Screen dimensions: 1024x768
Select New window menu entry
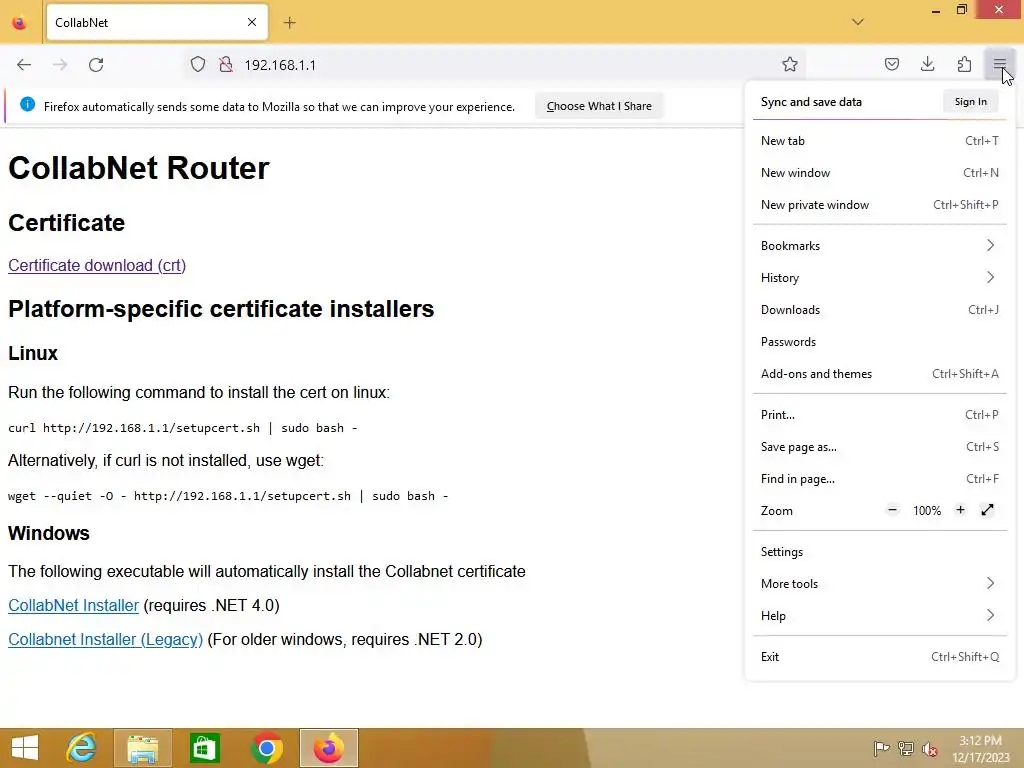pyautogui.click(x=880, y=173)
